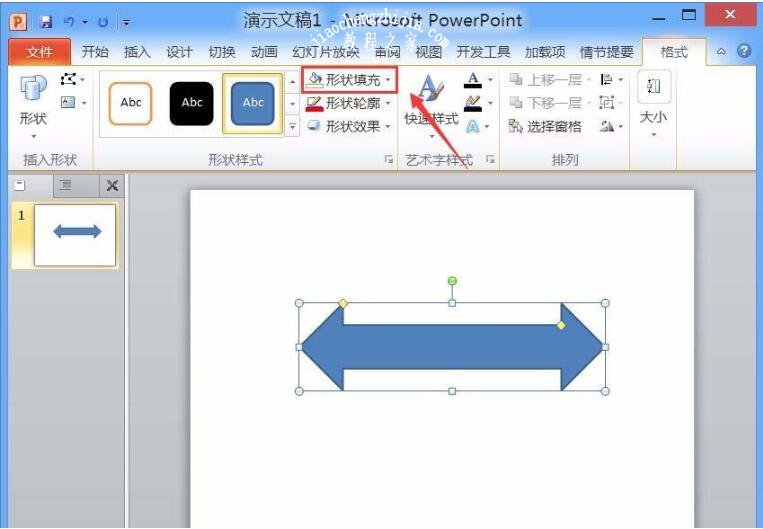Open the 文件 file menu
The width and height of the screenshot is (763, 529).
pos(39,52)
